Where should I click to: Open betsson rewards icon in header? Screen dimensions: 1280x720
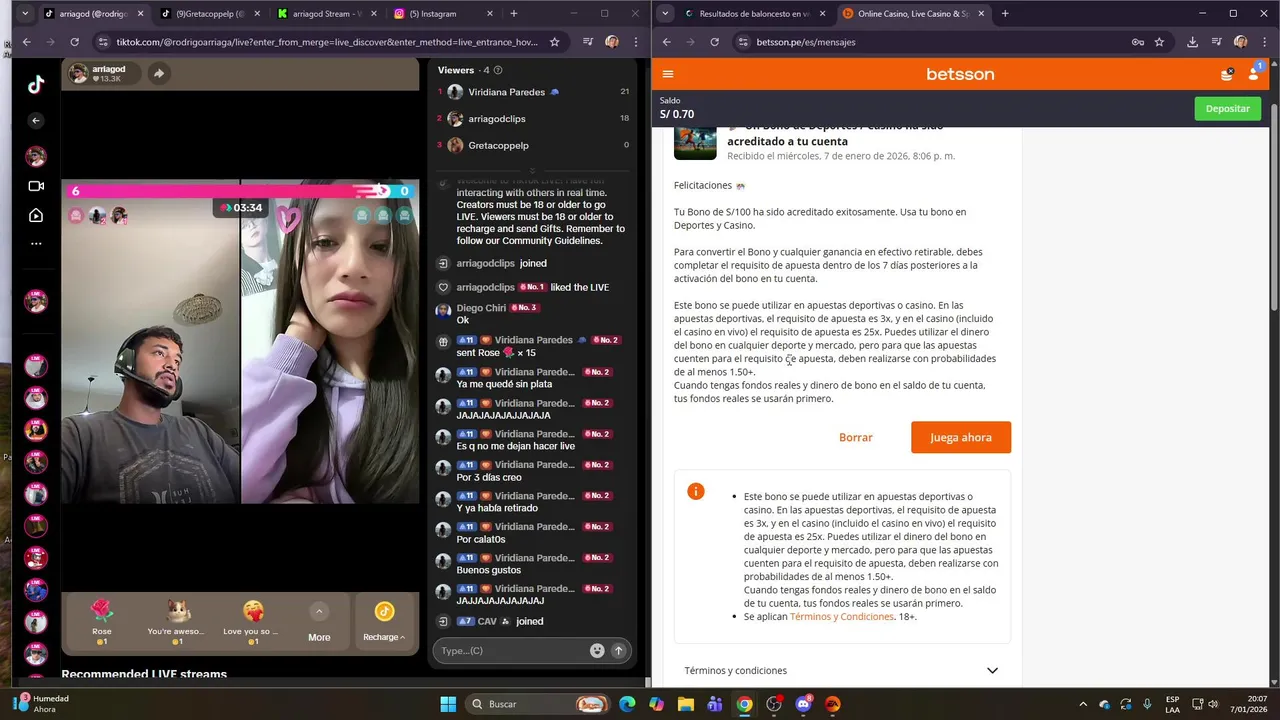[x=1227, y=74]
